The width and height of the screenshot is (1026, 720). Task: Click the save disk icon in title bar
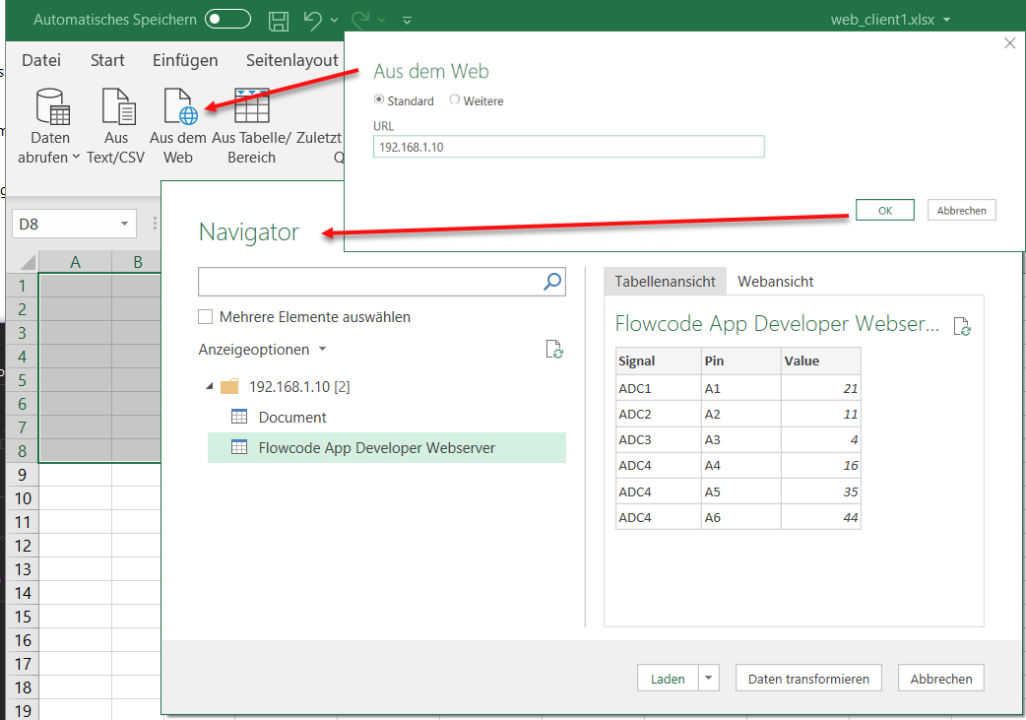[x=280, y=20]
